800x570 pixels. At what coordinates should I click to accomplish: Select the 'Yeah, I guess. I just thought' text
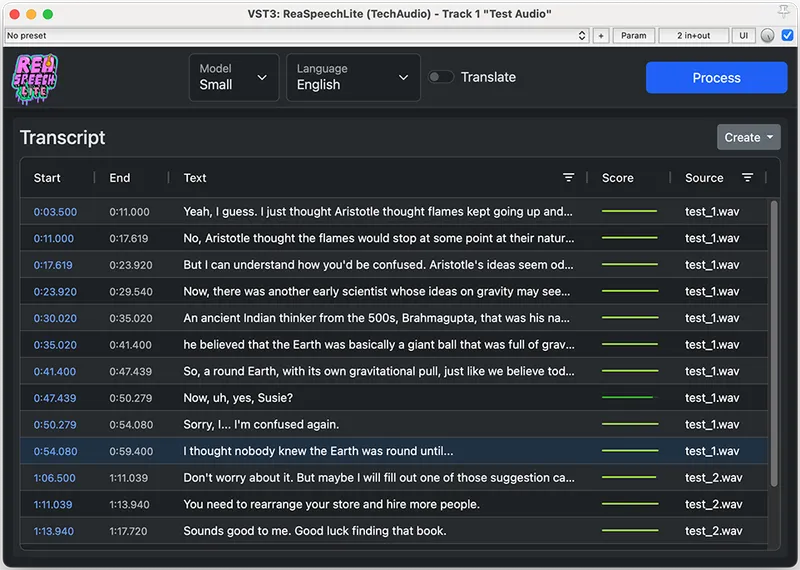click(378, 211)
